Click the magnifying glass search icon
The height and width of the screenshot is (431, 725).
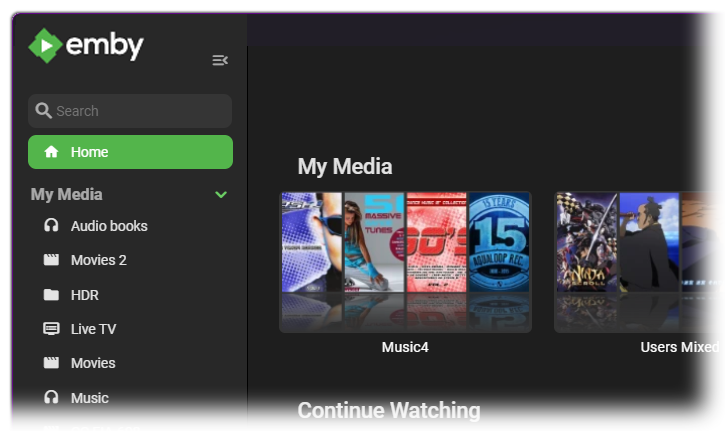43,111
